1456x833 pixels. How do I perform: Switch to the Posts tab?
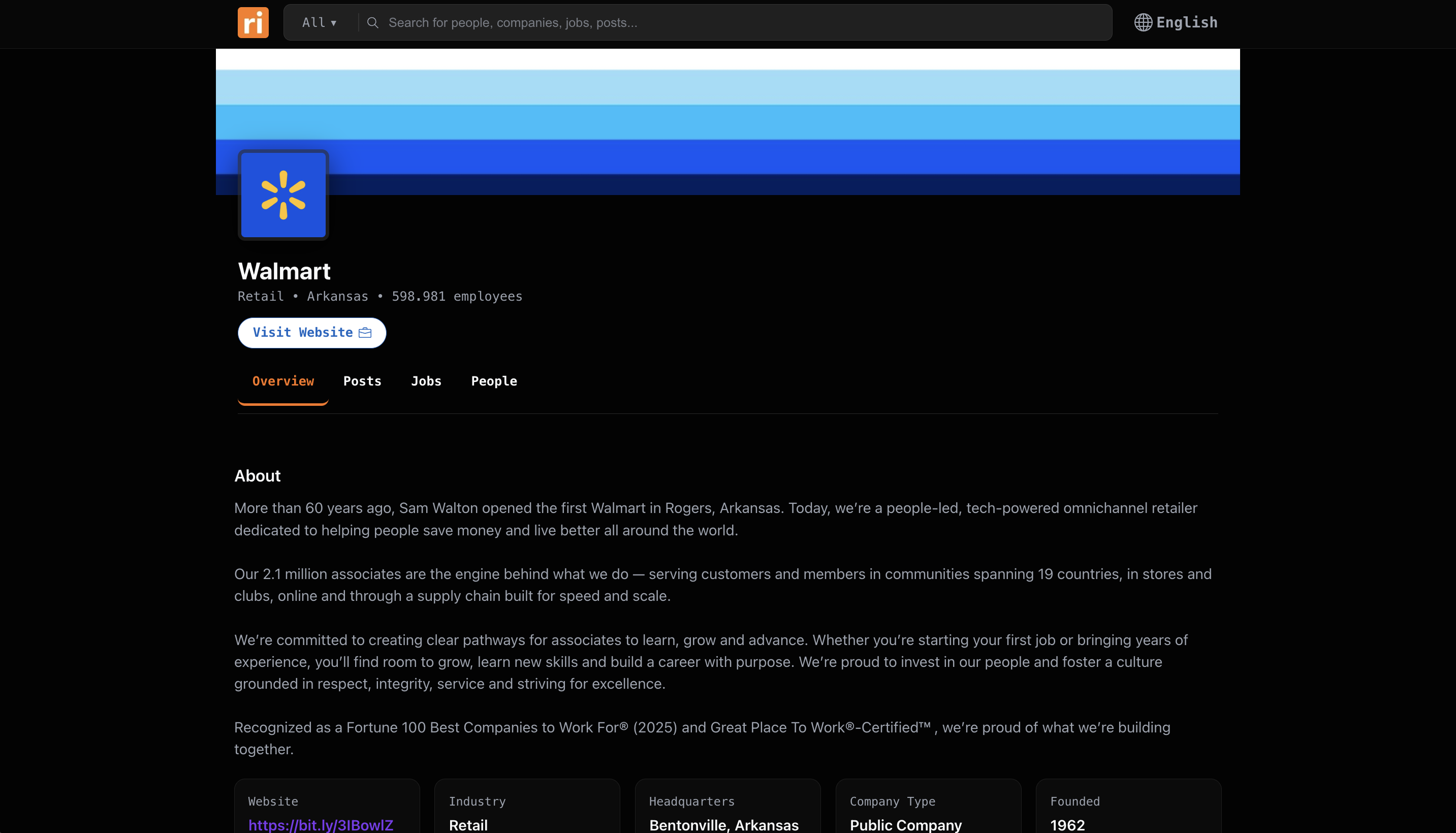(362, 381)
